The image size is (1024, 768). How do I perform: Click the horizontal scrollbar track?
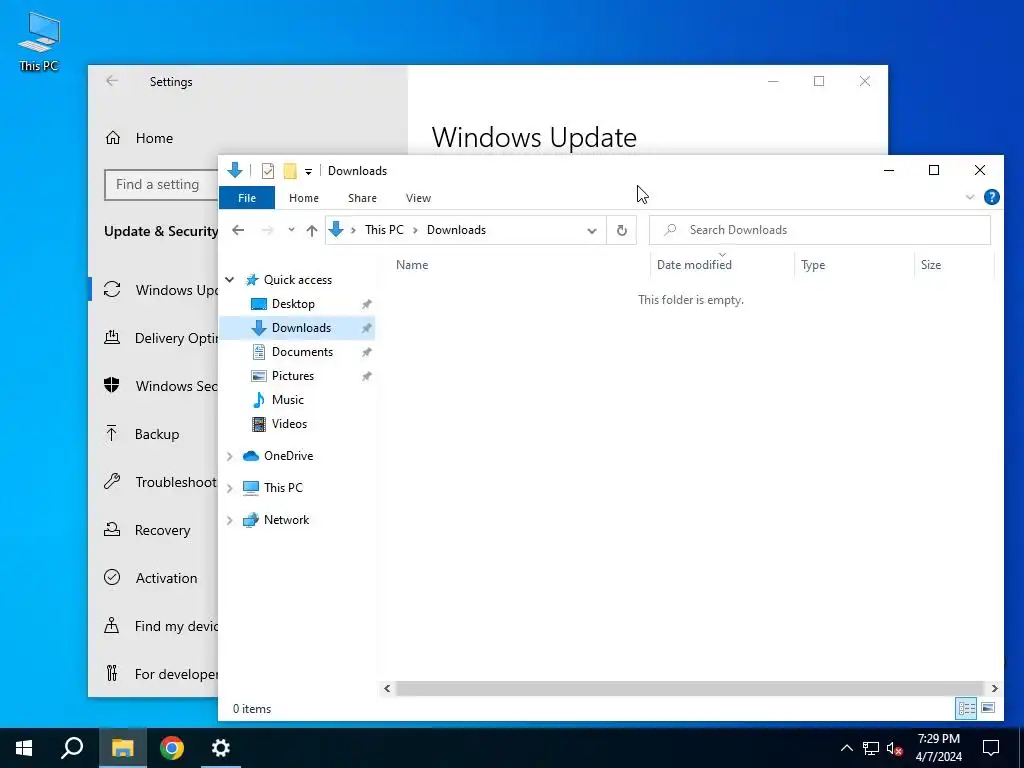[690, 688]
